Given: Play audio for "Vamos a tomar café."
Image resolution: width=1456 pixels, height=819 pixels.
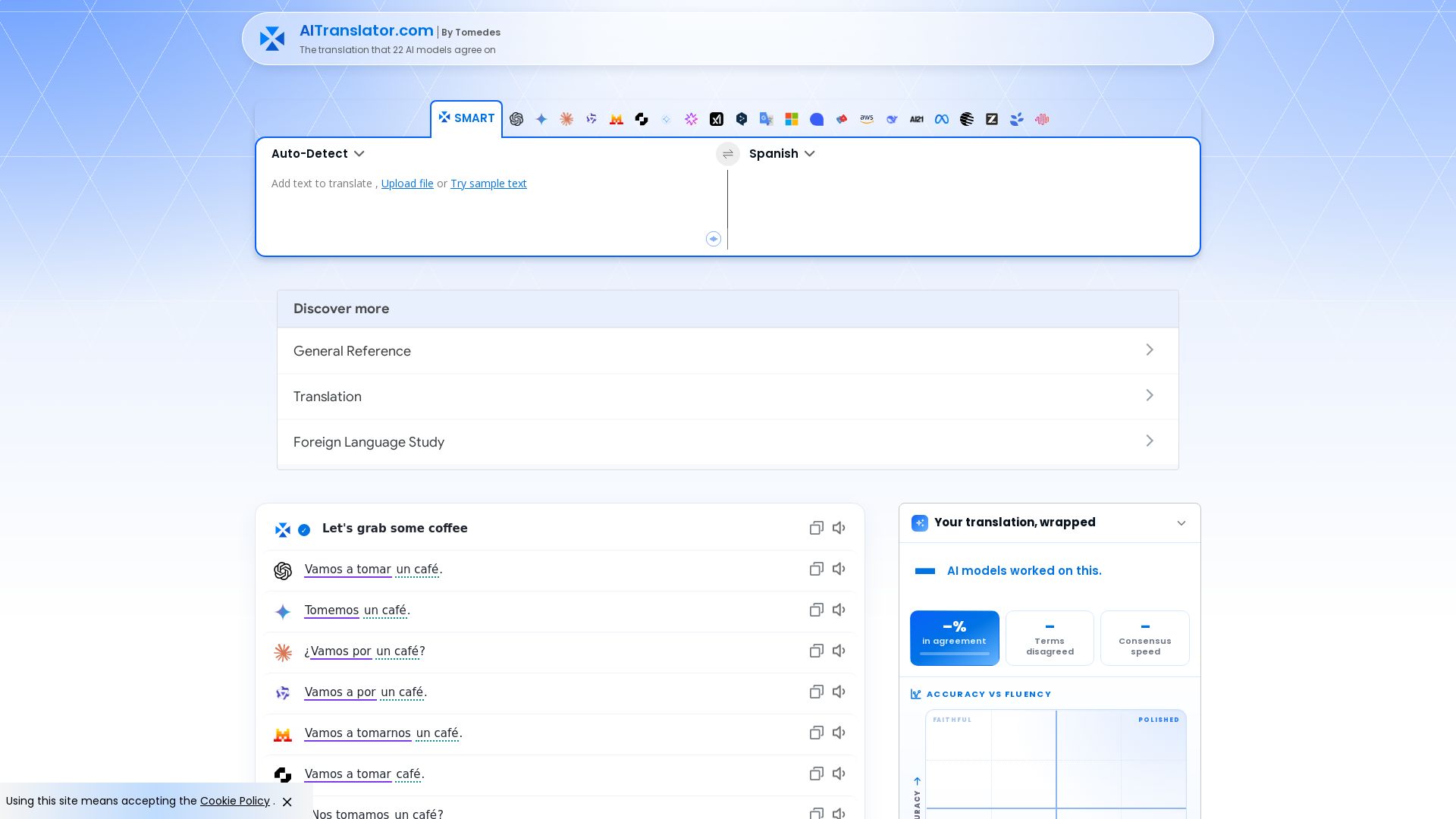Looking at the screenshot, I should [x=839, y=774].
